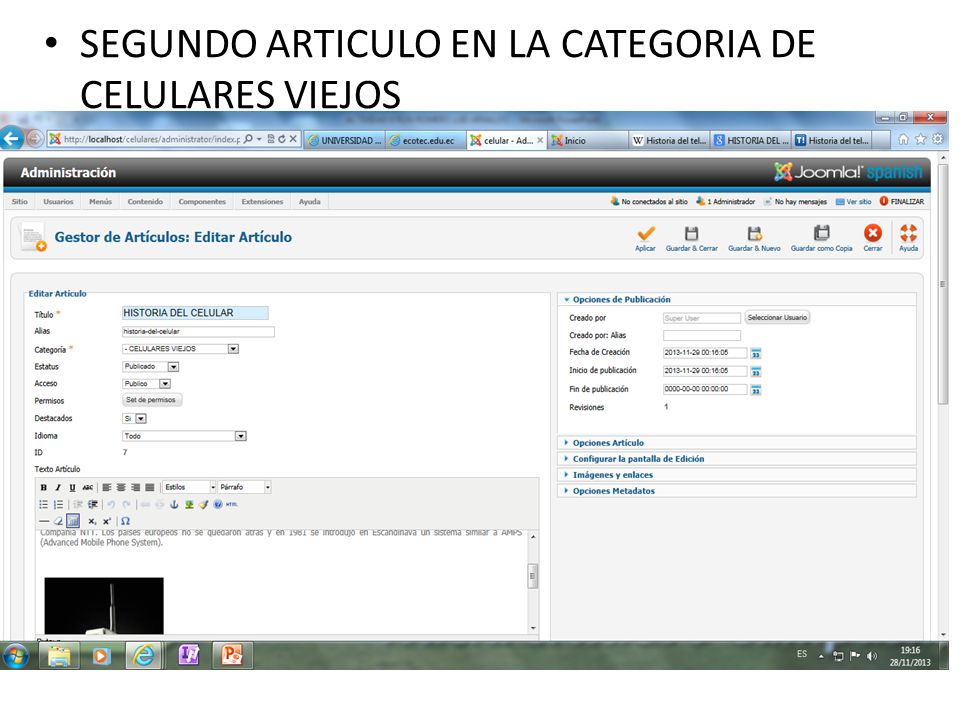Image resolution: width=960 pixels, height=720 pixels.
Task: Remove formatting with the eraser icon
Action: tap(58, 521)
